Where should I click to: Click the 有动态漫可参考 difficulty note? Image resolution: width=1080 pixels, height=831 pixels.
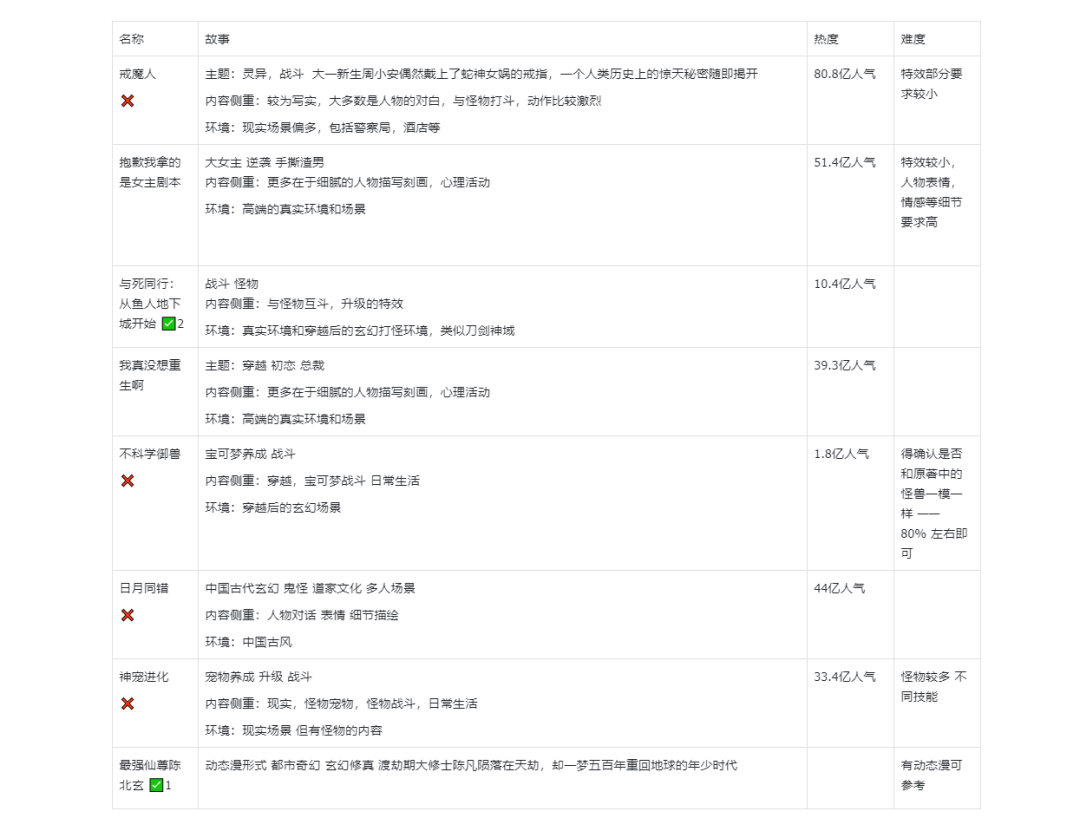(932, 775)
